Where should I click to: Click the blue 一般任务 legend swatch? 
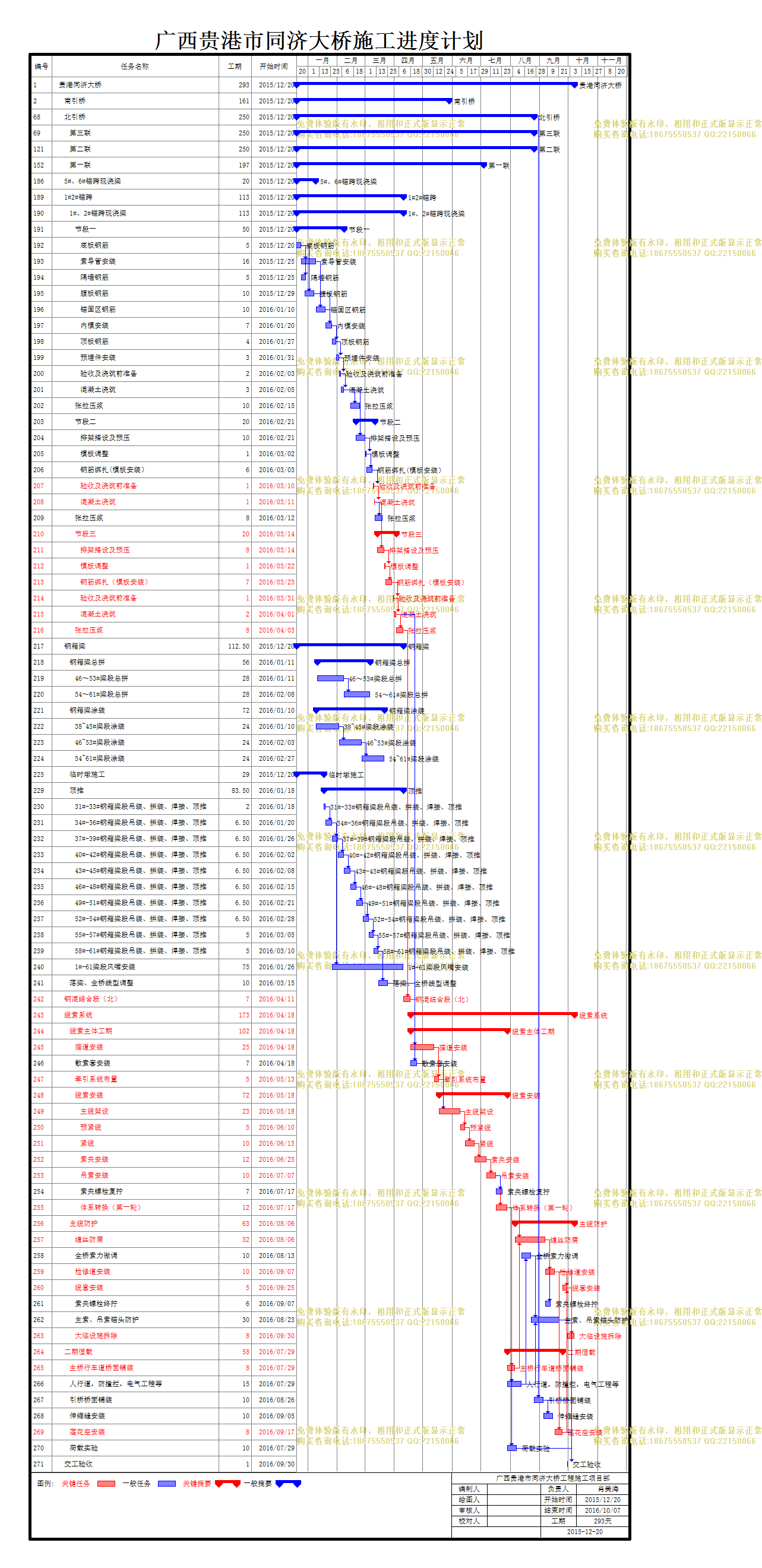[x=167, y=1484]
